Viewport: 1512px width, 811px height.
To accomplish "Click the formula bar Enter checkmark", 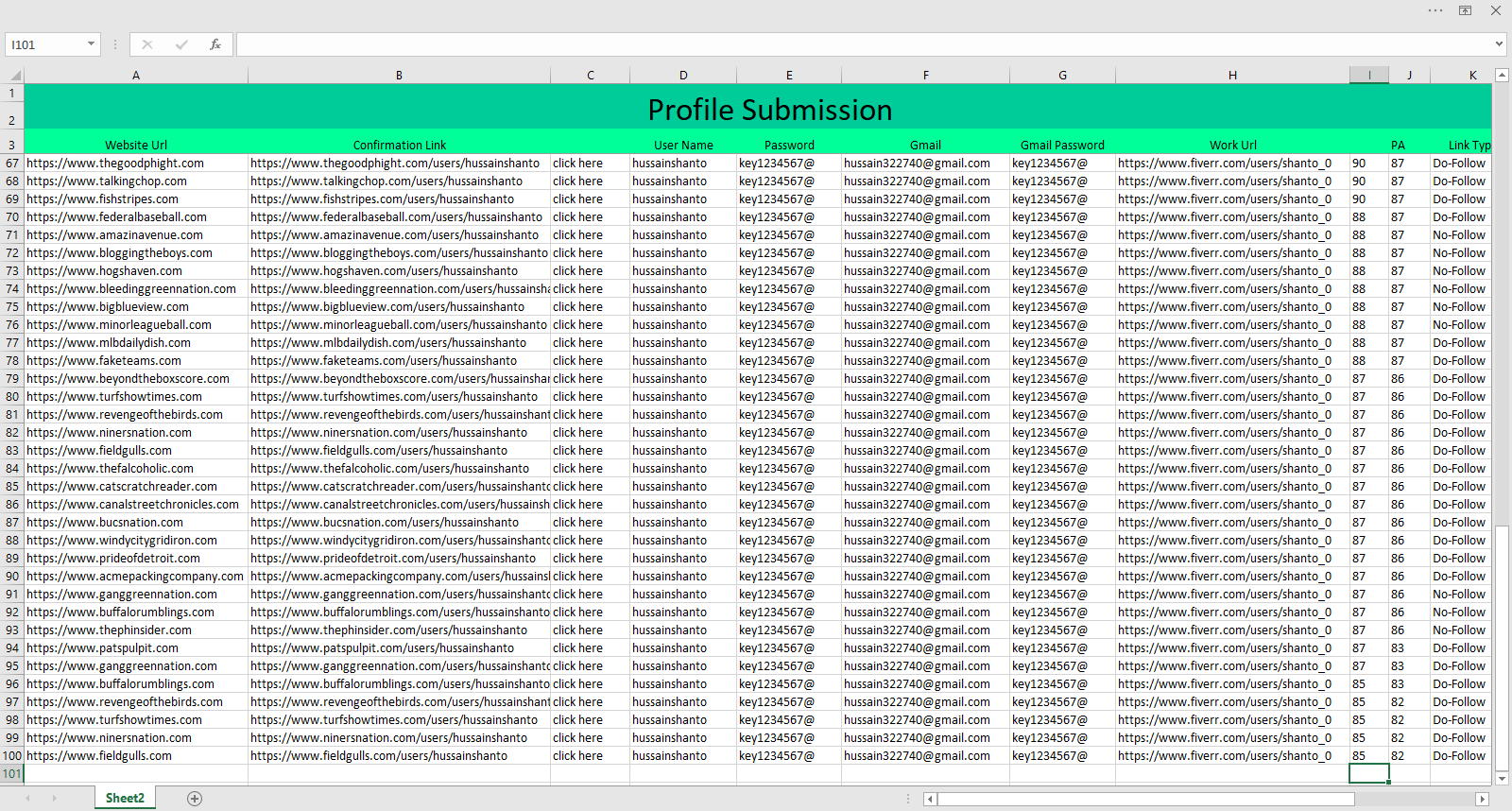I will tap(180, 44).
